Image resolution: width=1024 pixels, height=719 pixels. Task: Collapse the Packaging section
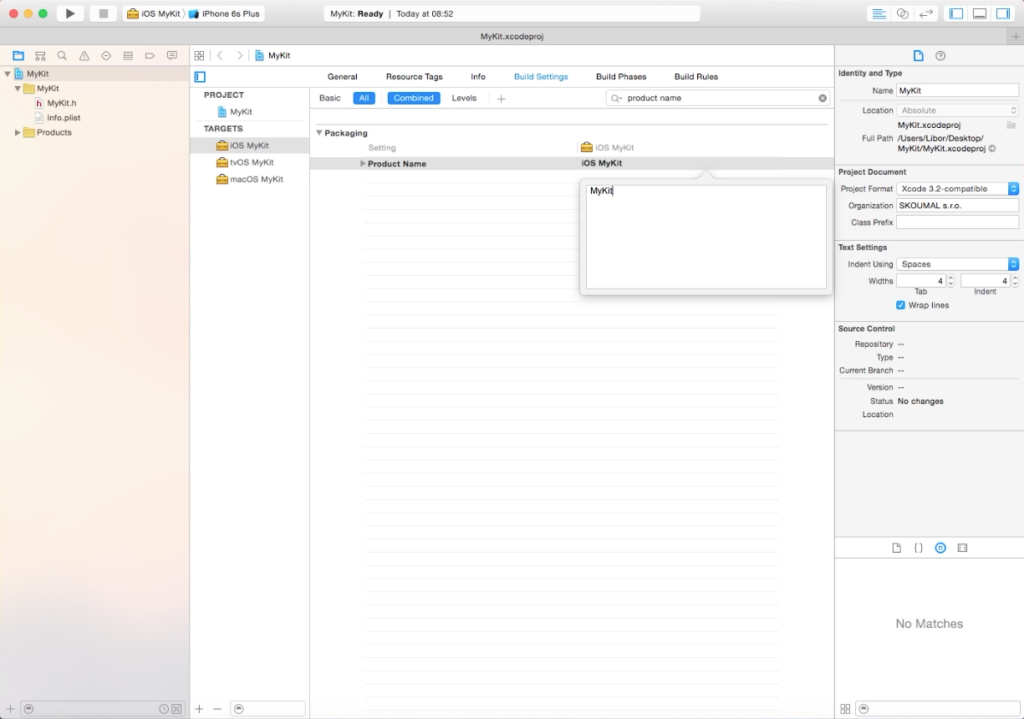click(x=319, y=133)
